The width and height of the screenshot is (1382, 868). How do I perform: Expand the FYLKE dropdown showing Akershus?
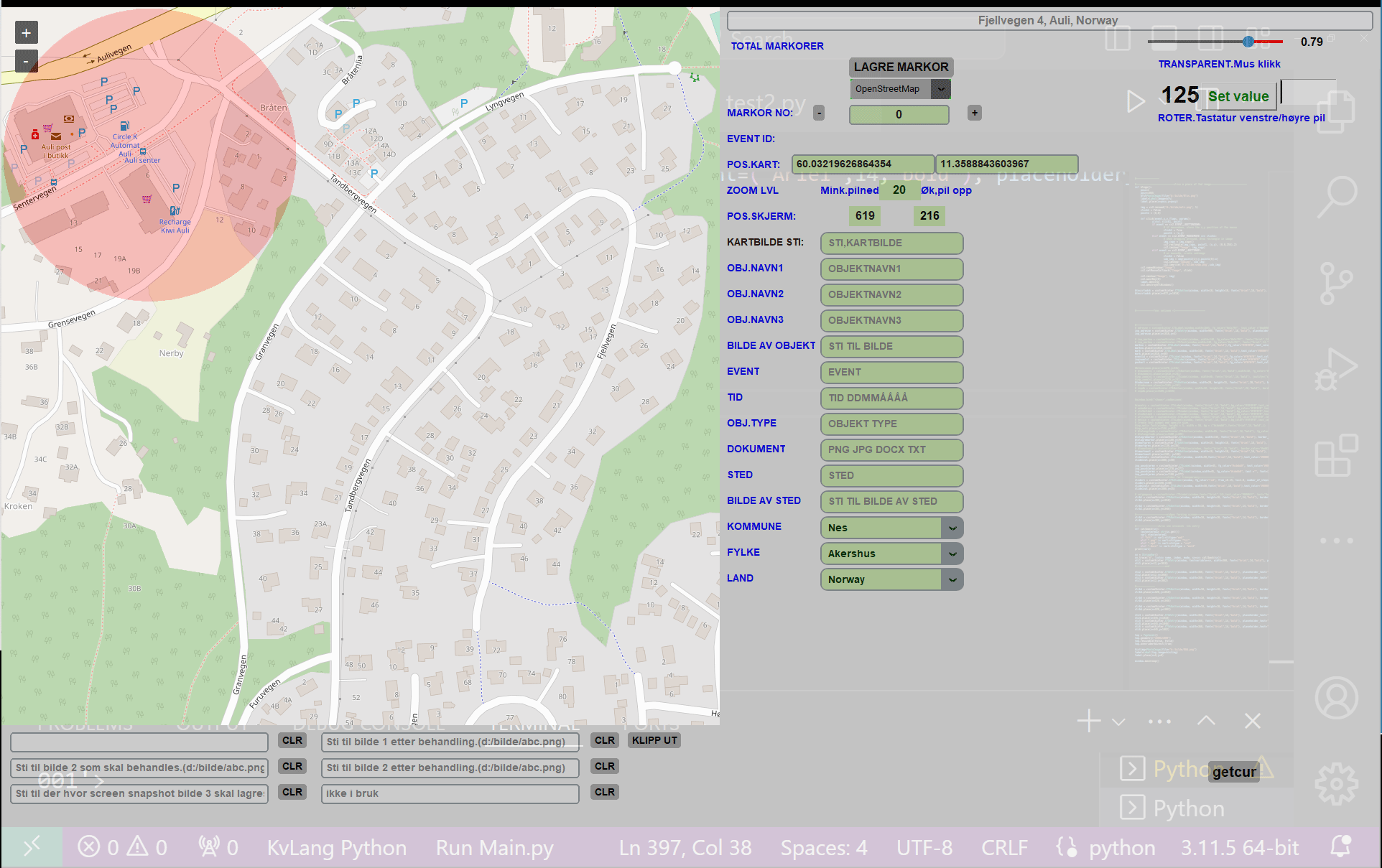coord(952,554)
